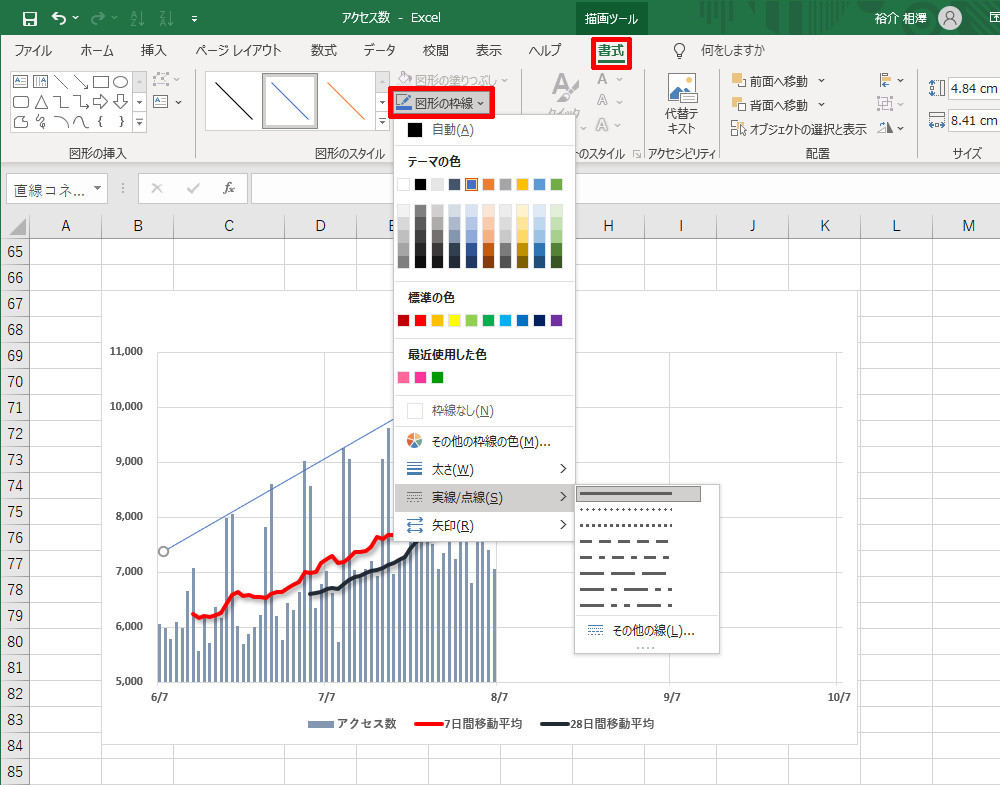Screen dimensions: 1000x785
Task: Sort ascending from the quick access toolbar
Action: [137, 18]
